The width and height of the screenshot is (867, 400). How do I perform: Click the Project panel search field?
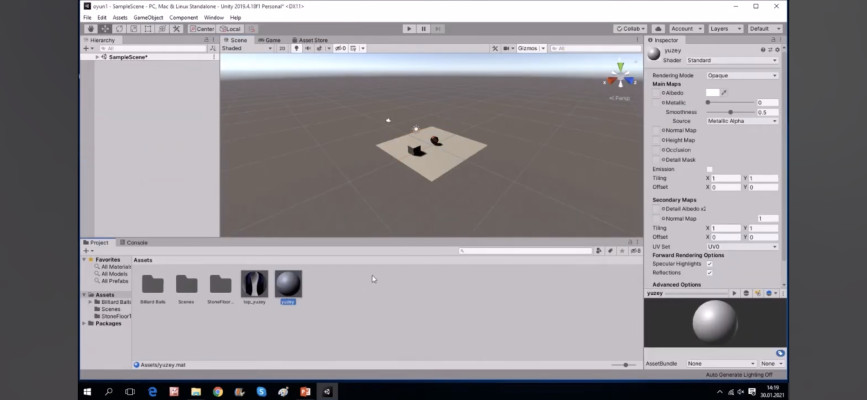tap(525, 251)
